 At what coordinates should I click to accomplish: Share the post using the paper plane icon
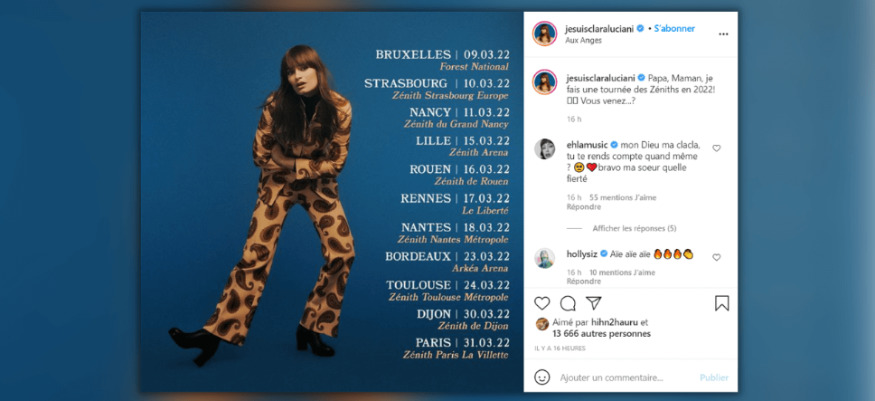point(593,303)
